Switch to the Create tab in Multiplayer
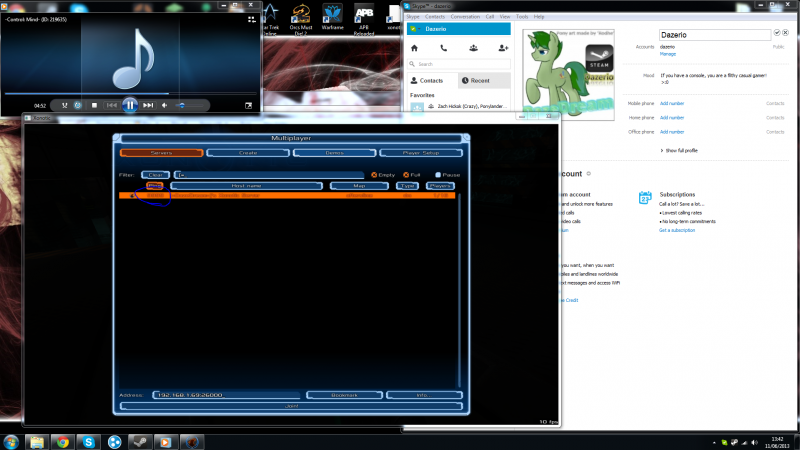This screenshot has width=800, height=450. click(247, 153)
